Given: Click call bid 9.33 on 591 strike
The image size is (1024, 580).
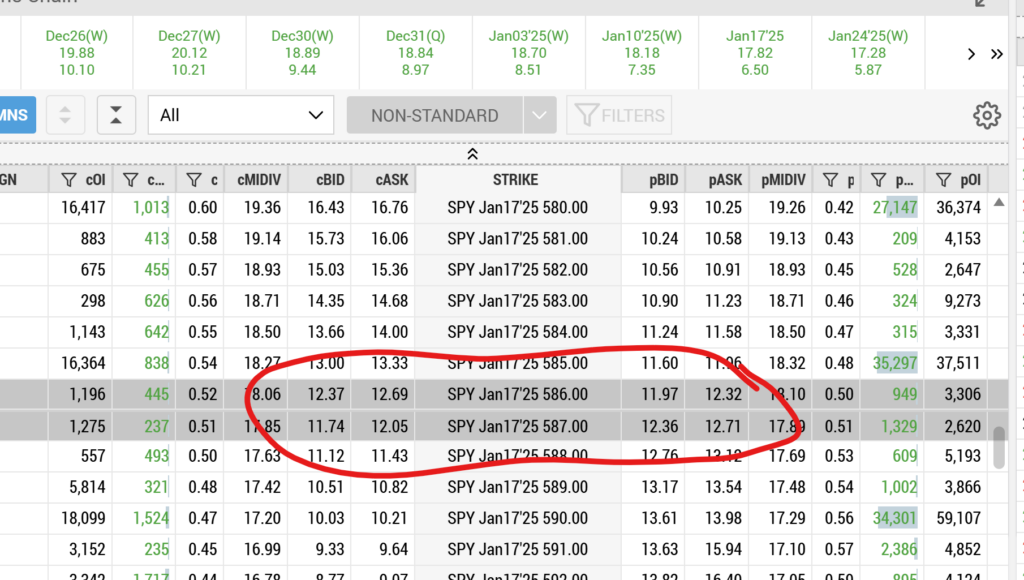Looking at the screenshot, I should coord(330,549).
